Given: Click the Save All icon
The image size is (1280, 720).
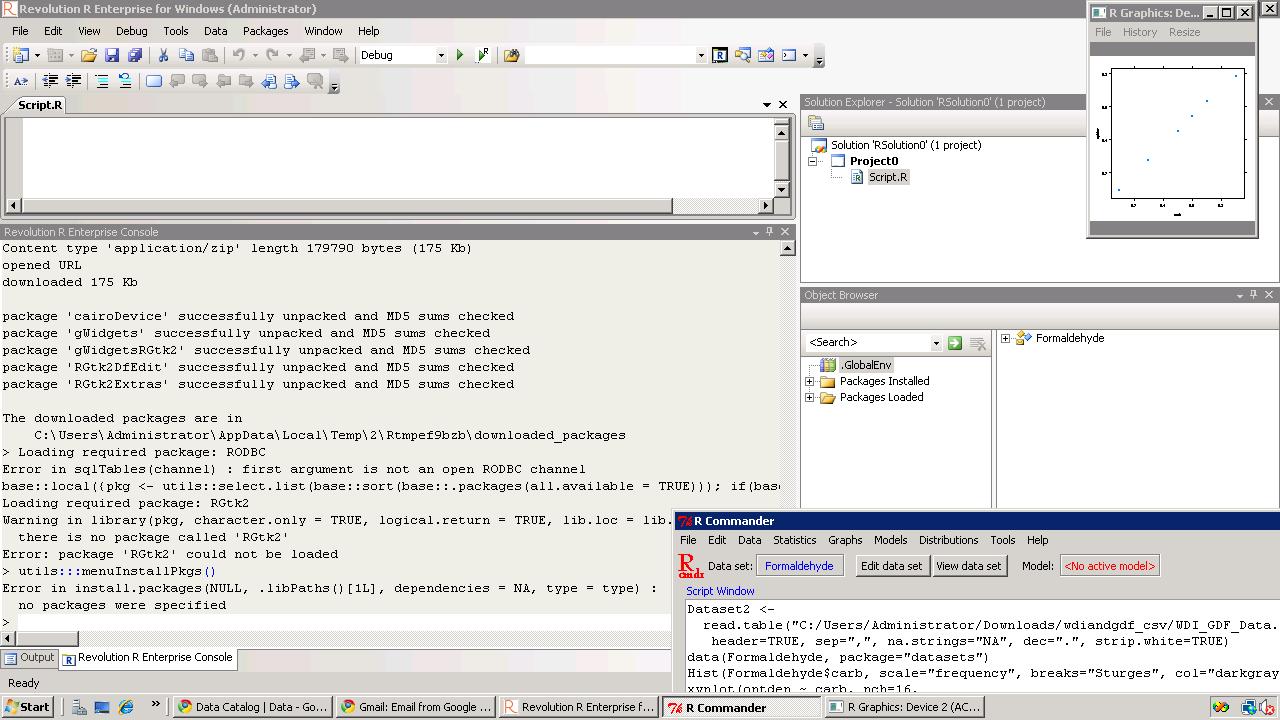Looking at the screenshot, I should tap(135, 56).
